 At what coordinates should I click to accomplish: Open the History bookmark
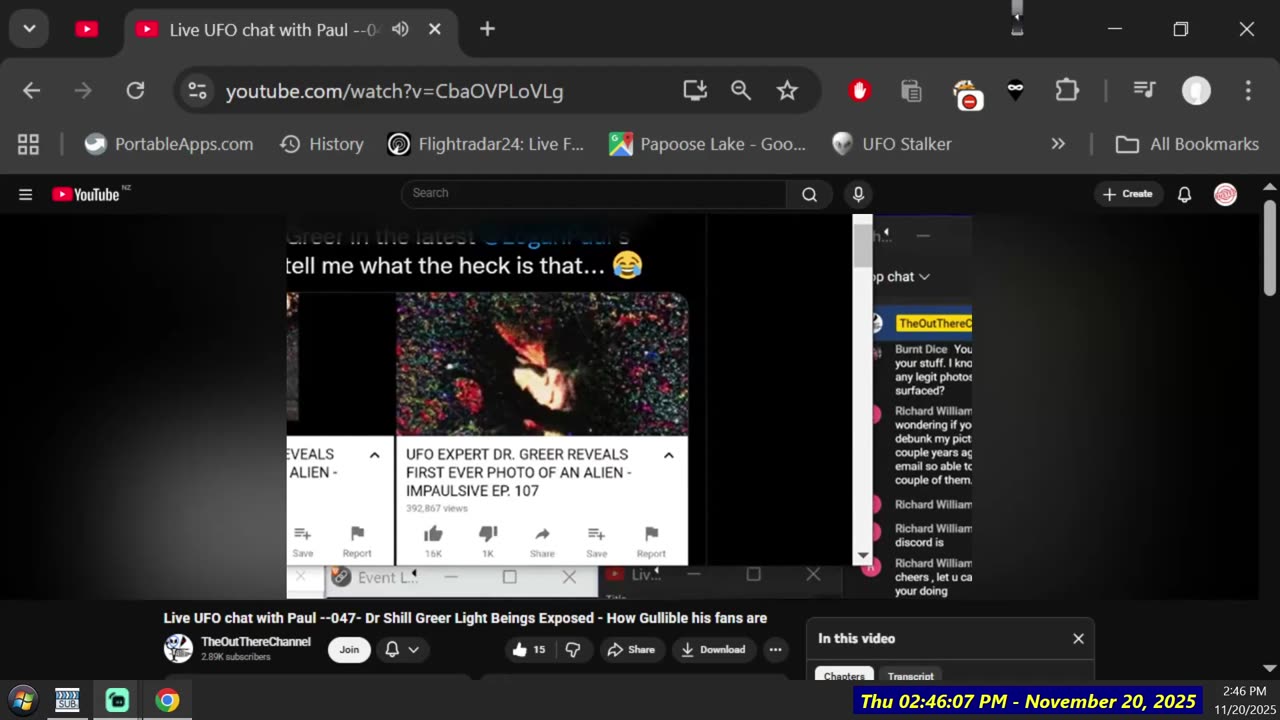click(x=321, y=144)
